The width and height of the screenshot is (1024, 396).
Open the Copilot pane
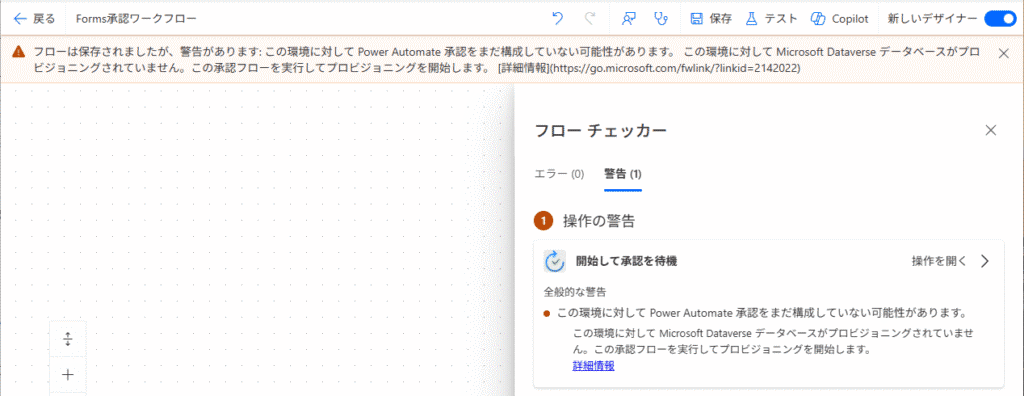click(839, 19)
